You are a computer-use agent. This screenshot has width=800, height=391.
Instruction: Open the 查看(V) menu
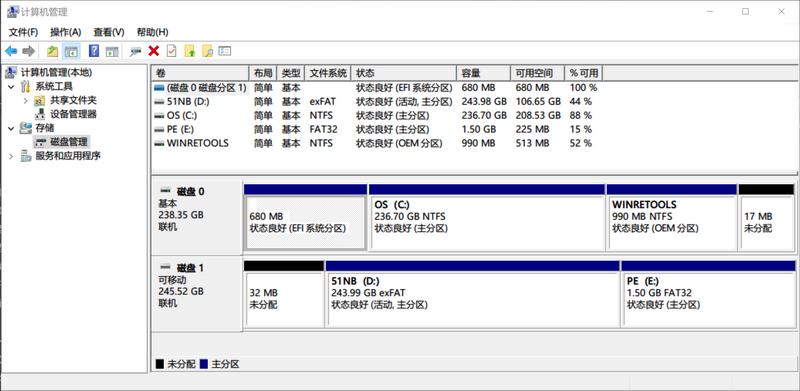click(109, 32)
